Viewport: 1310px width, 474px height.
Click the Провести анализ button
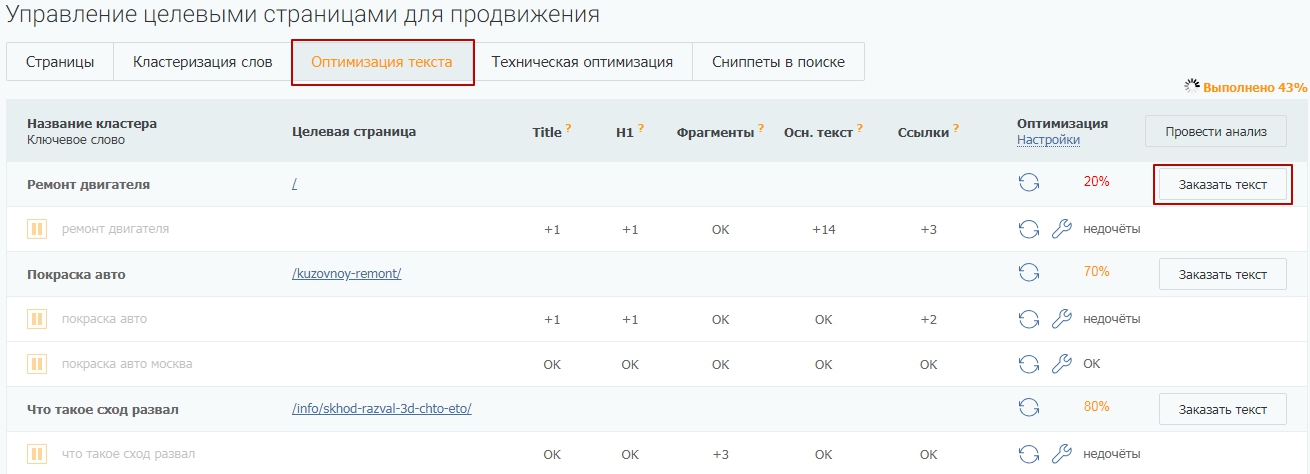[1216, 131]
